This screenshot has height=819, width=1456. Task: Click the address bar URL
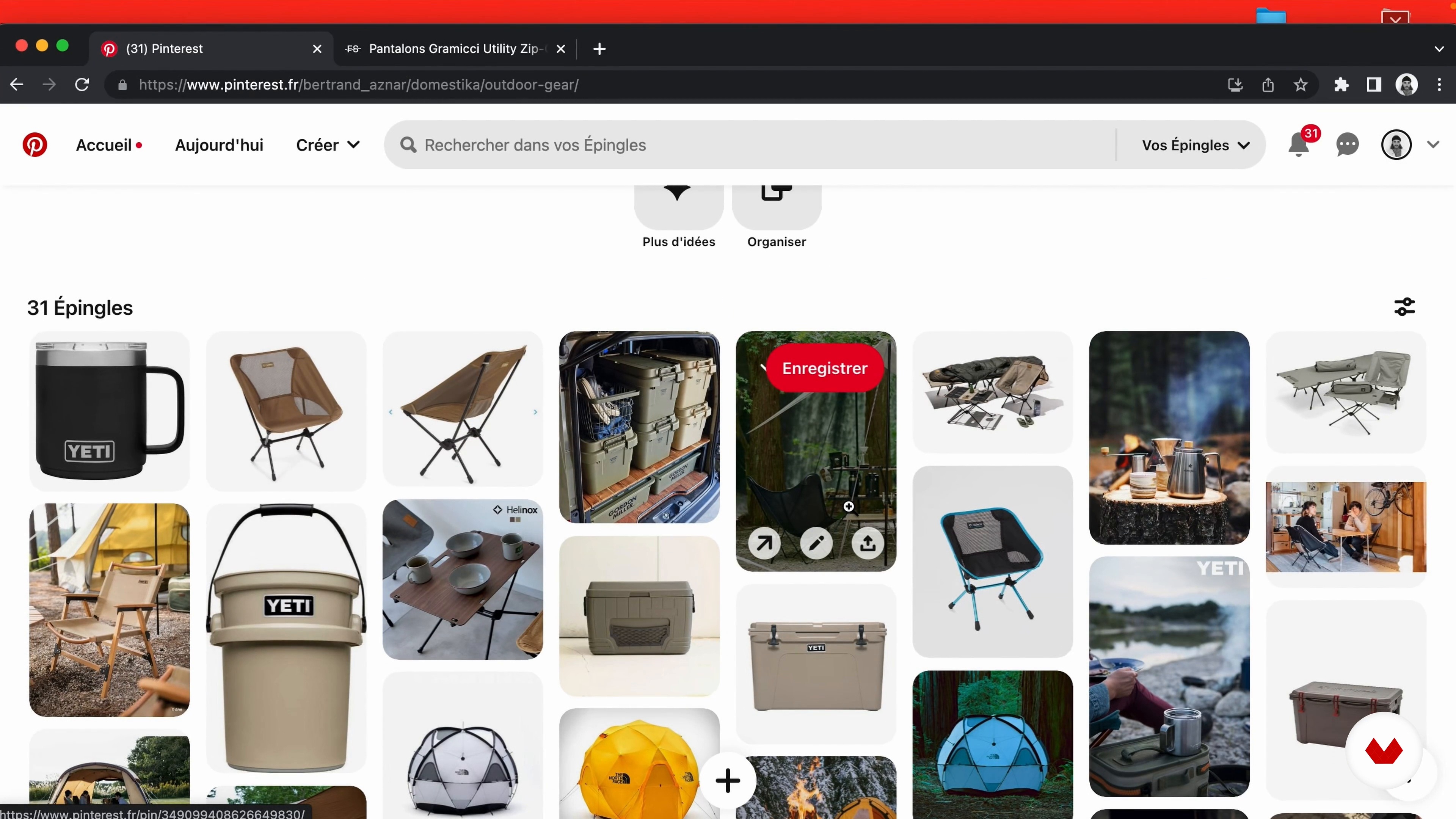pyautogui.click(x=358, y=85)
